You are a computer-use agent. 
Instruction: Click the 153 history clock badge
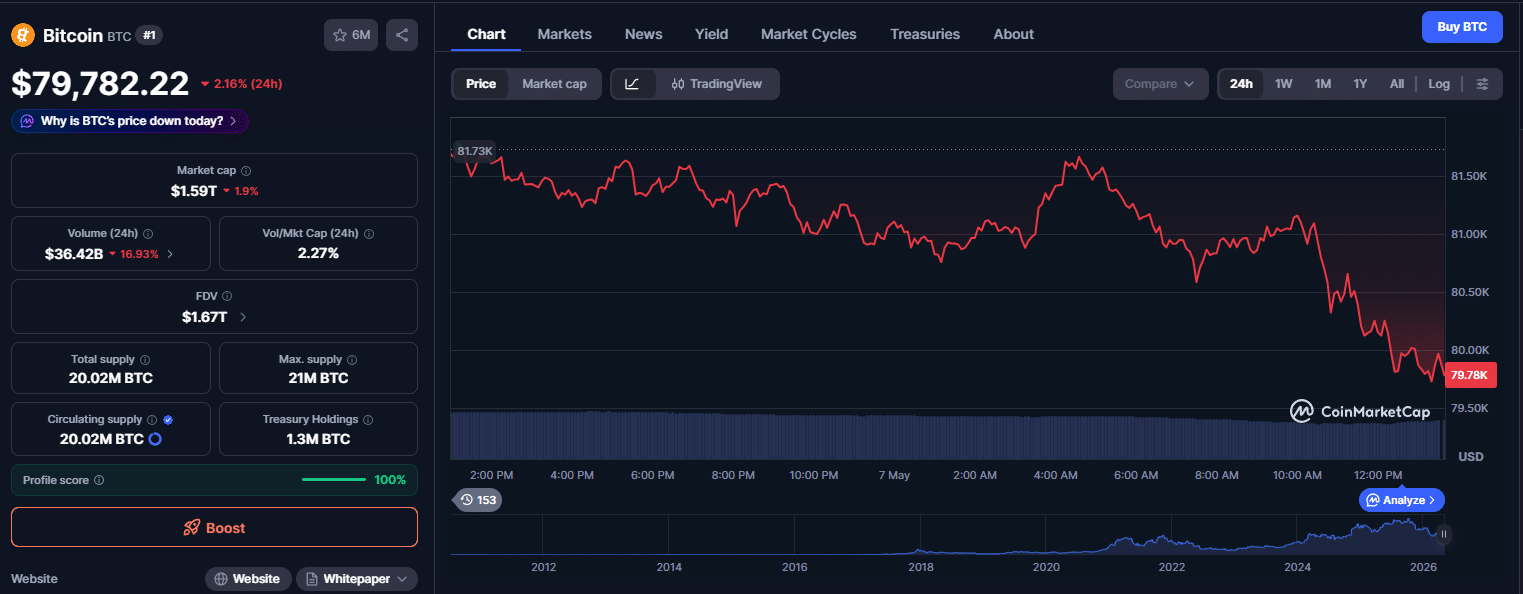478,500
